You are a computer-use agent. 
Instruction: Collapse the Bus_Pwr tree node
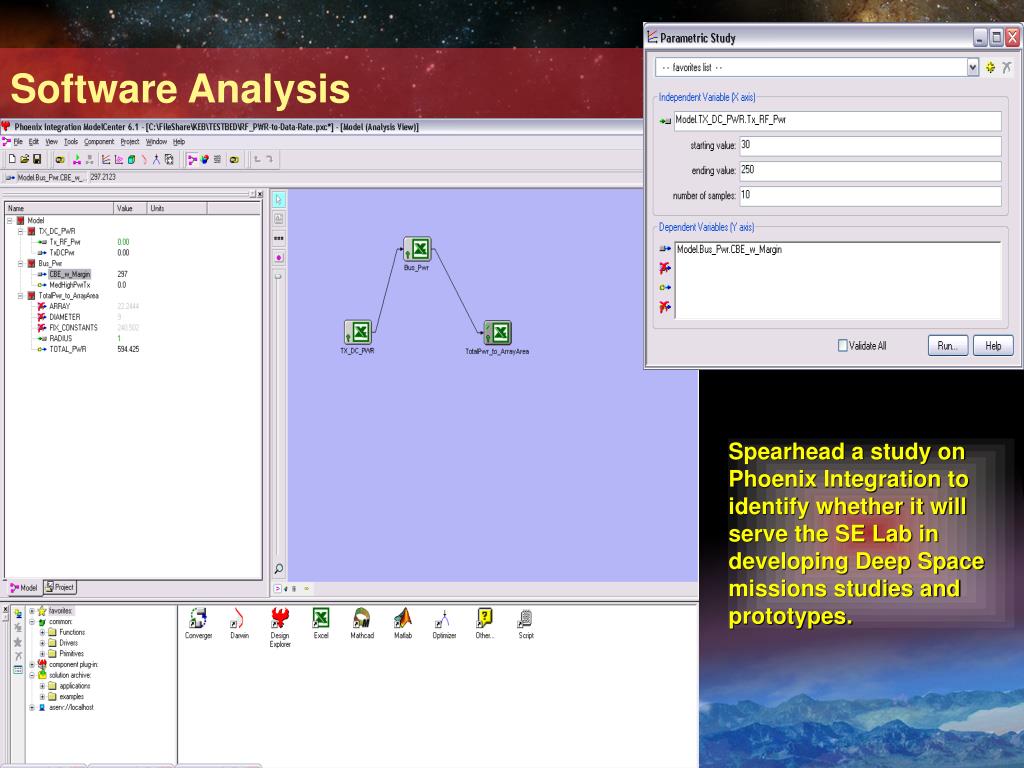(x=20, y=264)
